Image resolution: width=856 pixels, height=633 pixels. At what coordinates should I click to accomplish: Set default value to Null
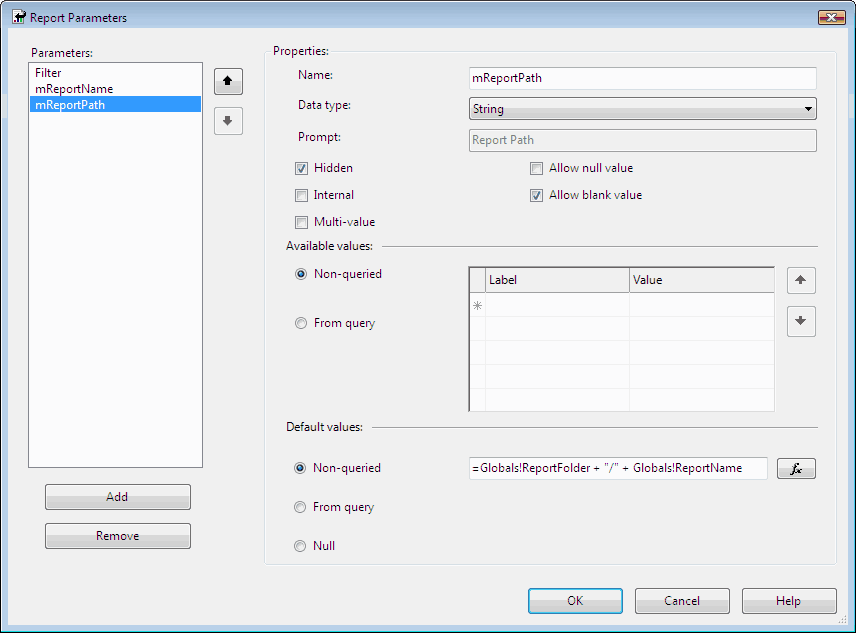click(x=301, y=546)
